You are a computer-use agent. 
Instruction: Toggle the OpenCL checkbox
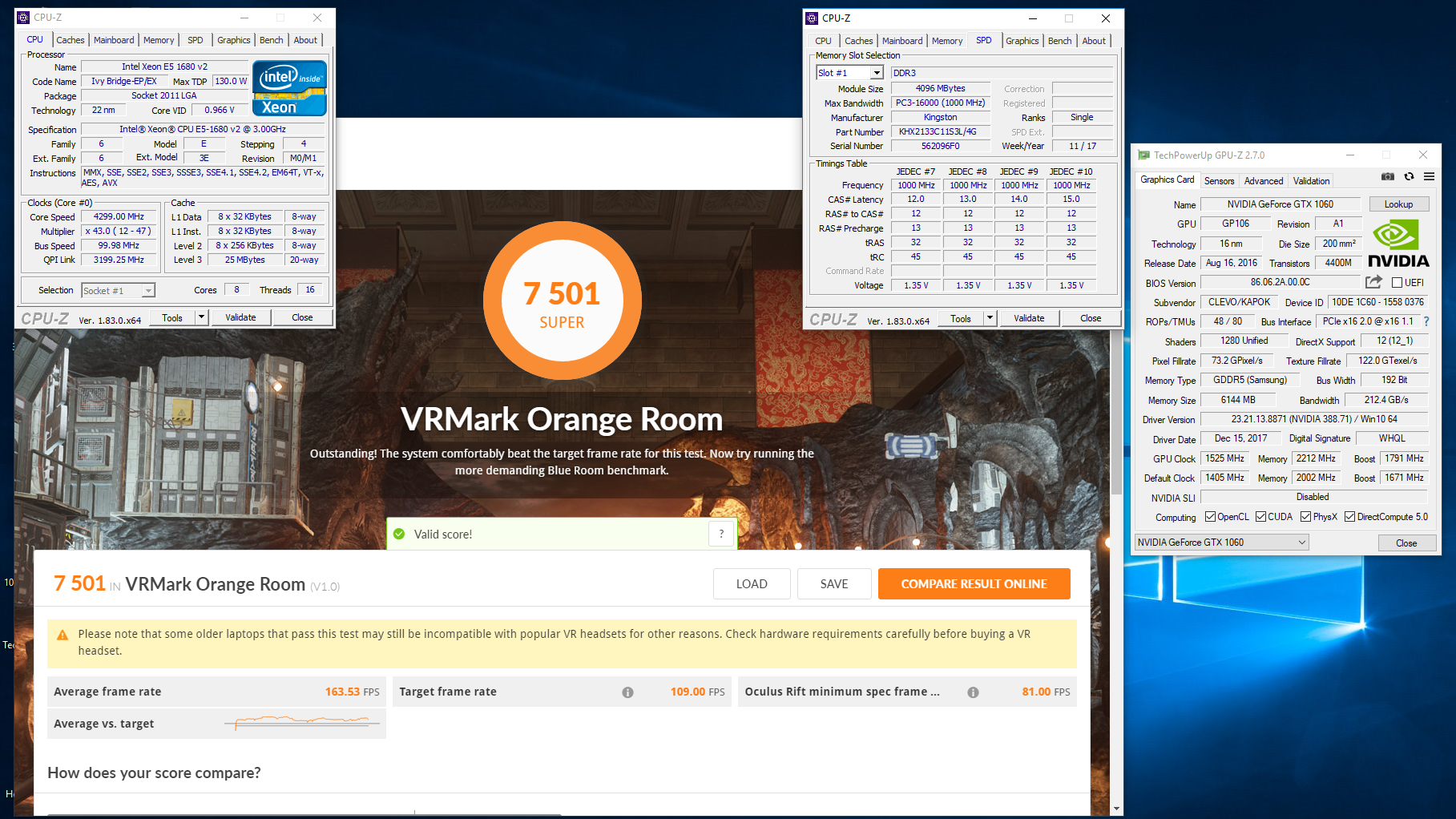(x=1210, y=517)
